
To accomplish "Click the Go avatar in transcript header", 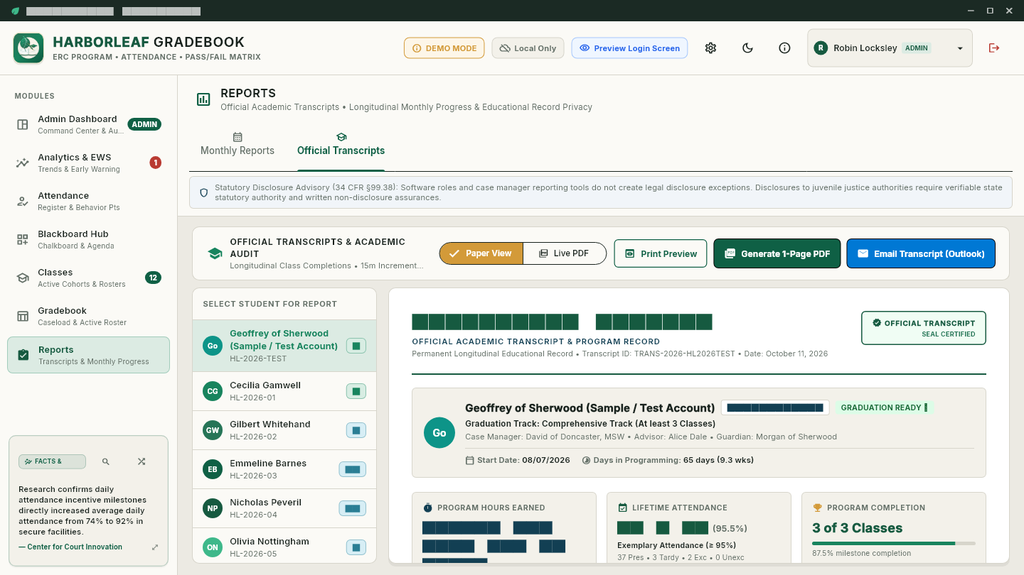I will point(440,433).
